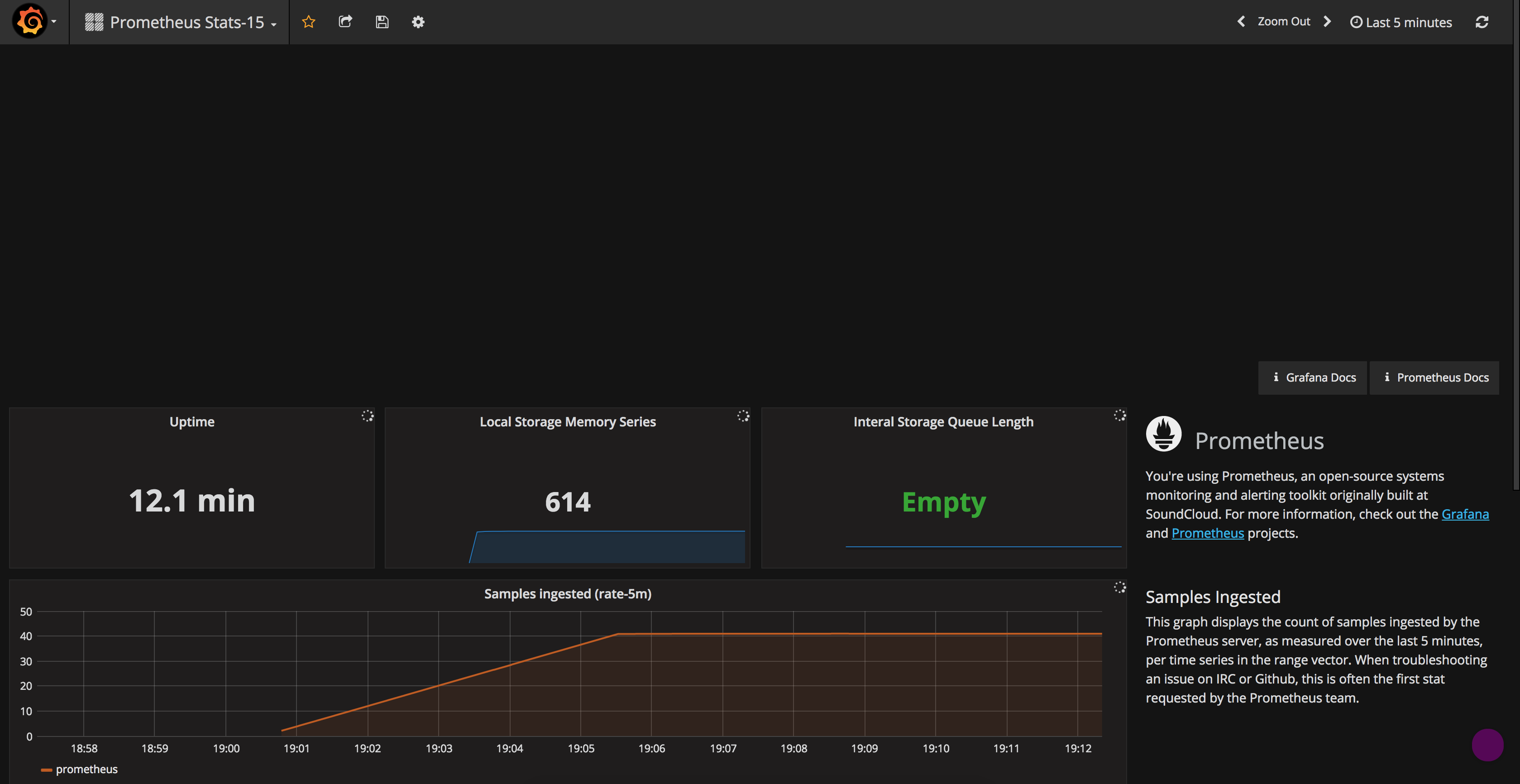Click the Samples ingested panel spinner

[x=1120, y=587]
